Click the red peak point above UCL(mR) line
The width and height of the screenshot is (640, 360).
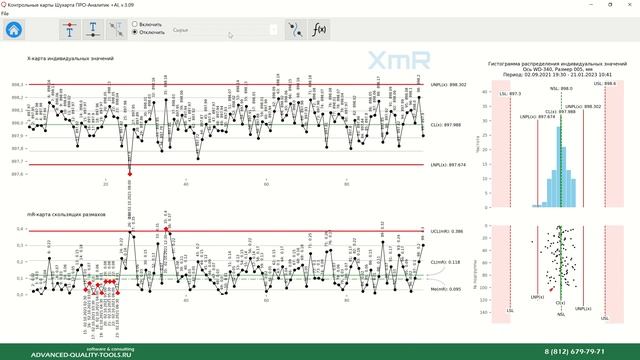[x=166, y=229]
